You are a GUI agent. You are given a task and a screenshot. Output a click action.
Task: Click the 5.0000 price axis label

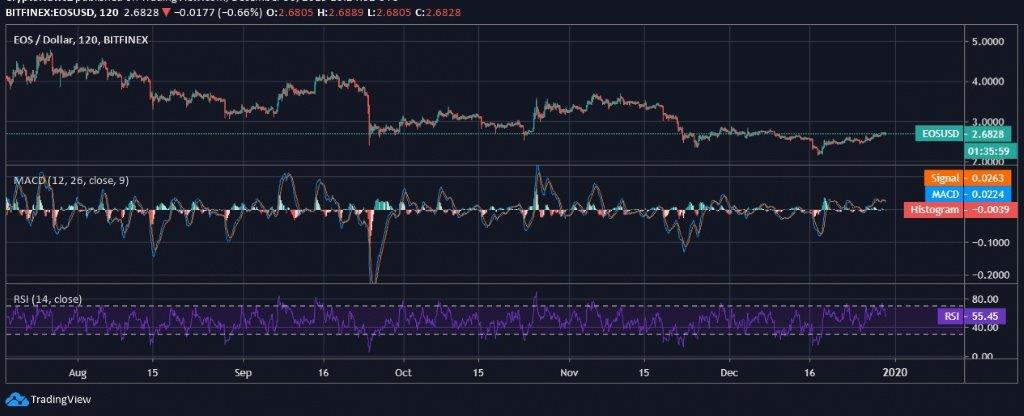pyautogui.click(x=988, y=41)
